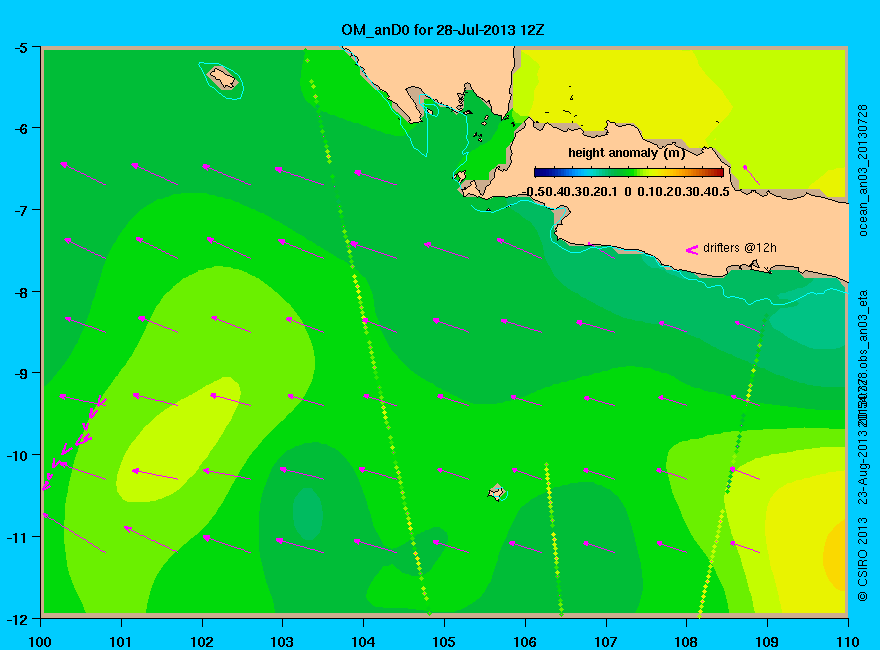
Task: Click longitude tick label 104
Action: click(363, 642)
